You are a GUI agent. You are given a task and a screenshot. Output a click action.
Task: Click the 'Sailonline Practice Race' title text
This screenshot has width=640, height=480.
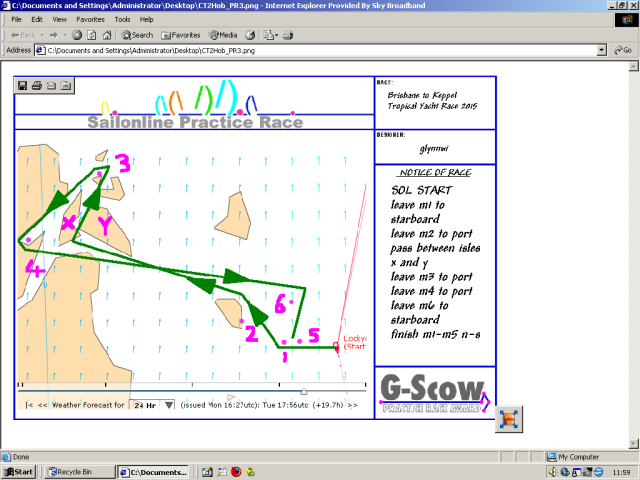click(195, 122)
